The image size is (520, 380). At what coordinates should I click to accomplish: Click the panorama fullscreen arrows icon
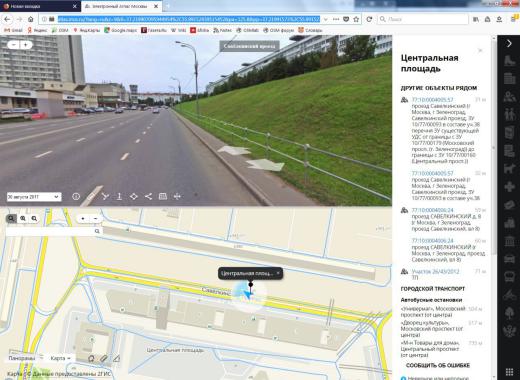pos(177,196)
